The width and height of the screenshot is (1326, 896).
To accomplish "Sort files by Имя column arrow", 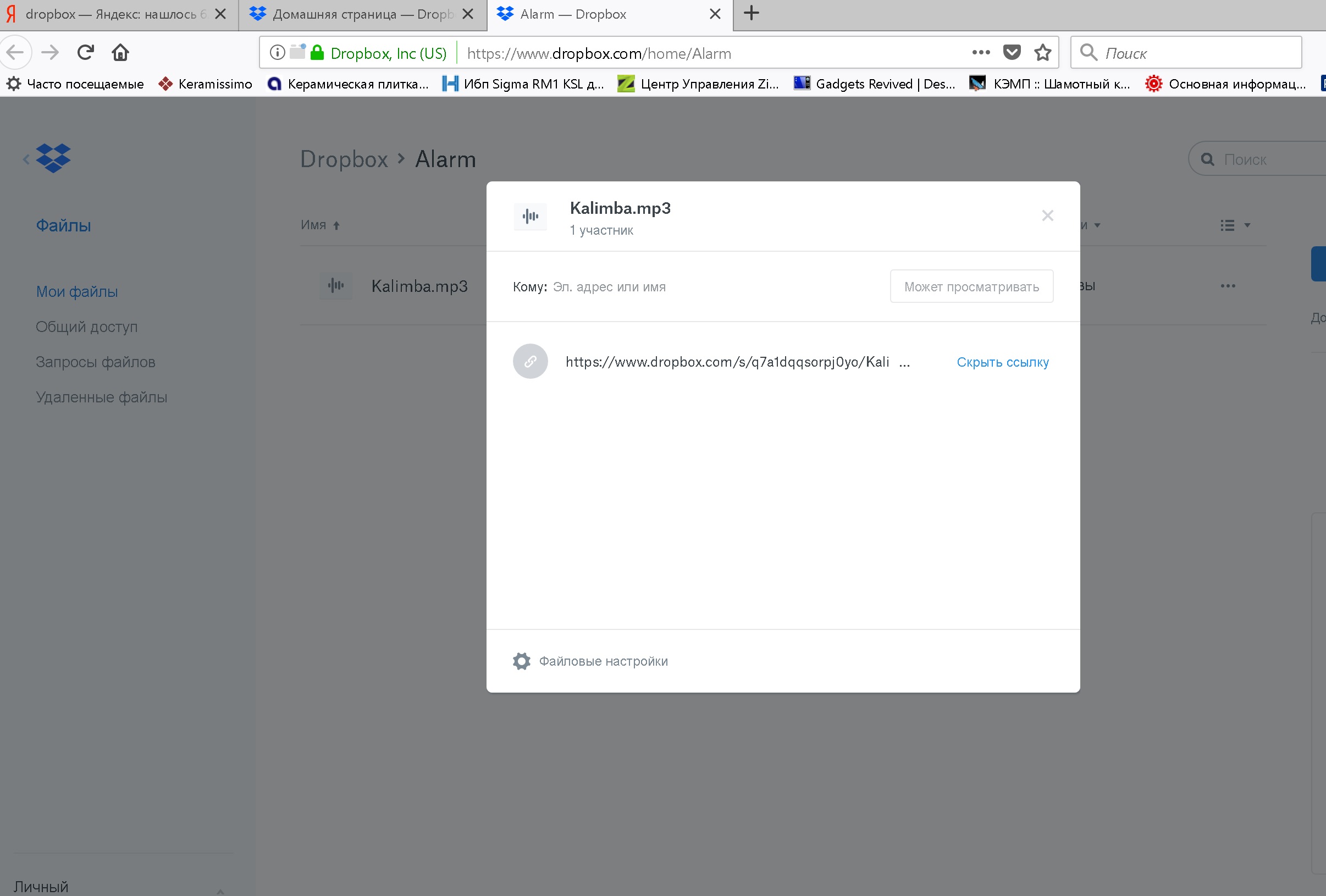I will click(x=336, y=226).
